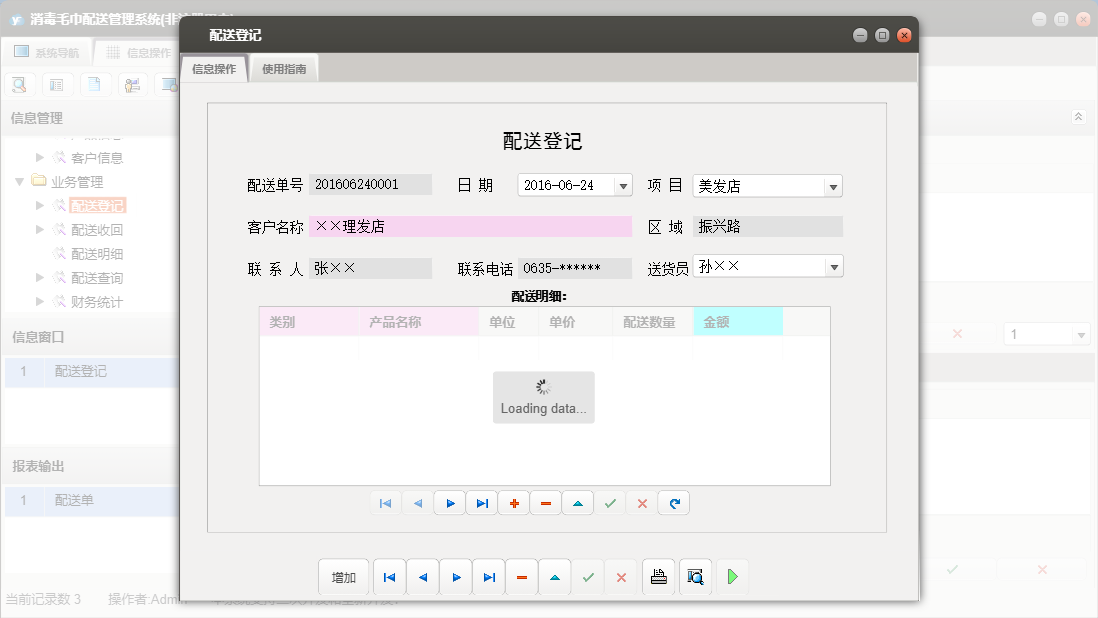
Task: Go to next detail record arrow
Action: coord(449,503)
